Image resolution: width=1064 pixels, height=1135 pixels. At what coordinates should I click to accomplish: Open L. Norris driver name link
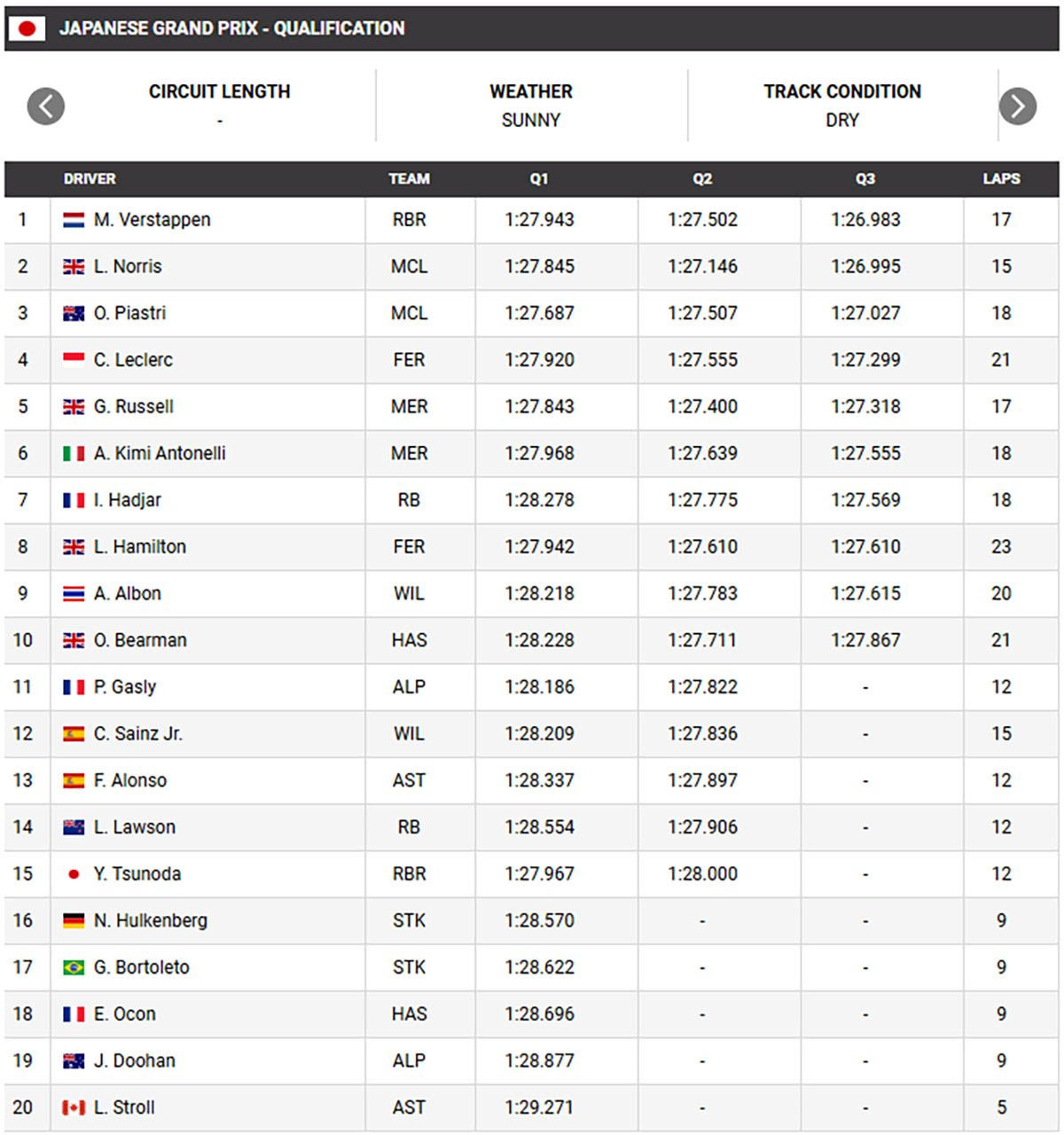(128, 266)
